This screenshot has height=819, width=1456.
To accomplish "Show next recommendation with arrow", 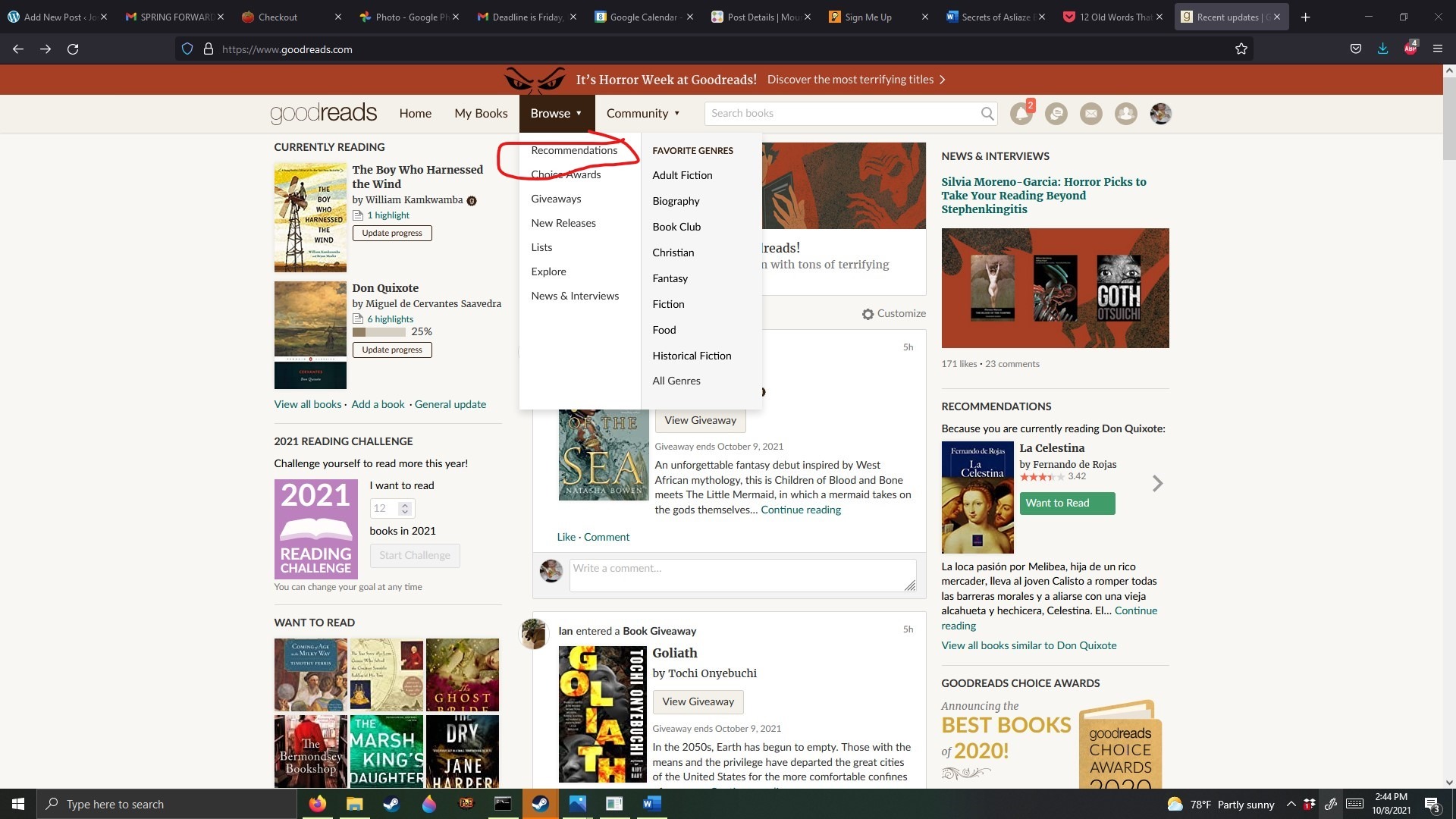I will coord(1157,484).
